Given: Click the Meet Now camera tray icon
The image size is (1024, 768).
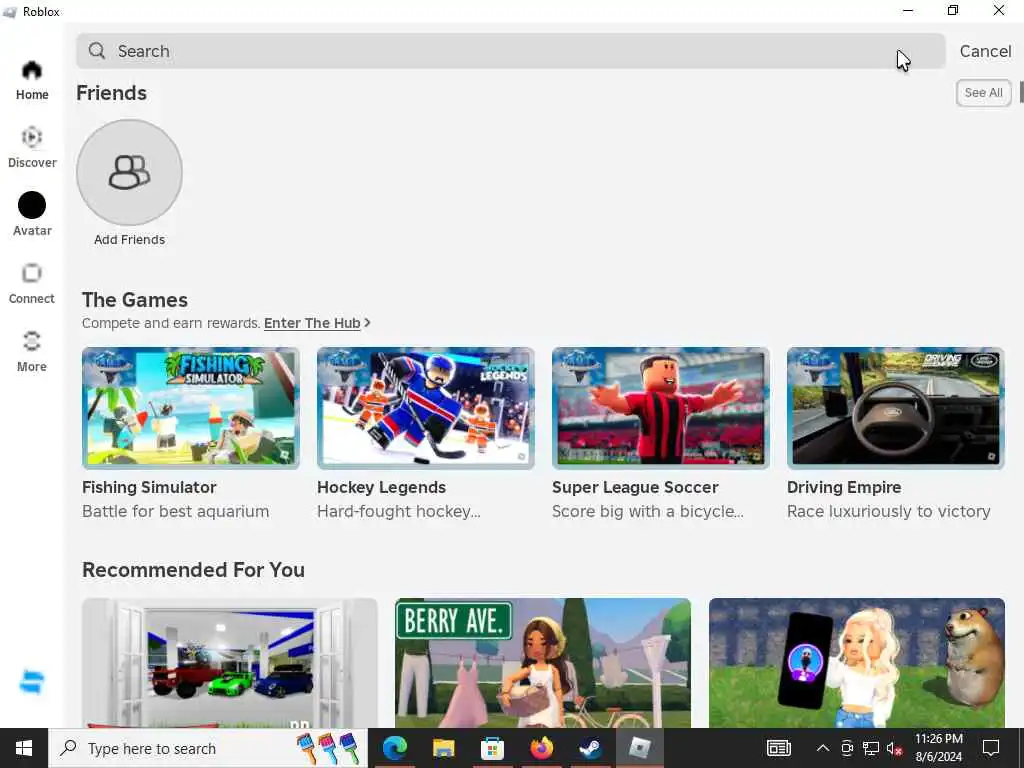Looking at the screenshot, I should (847, 748).
